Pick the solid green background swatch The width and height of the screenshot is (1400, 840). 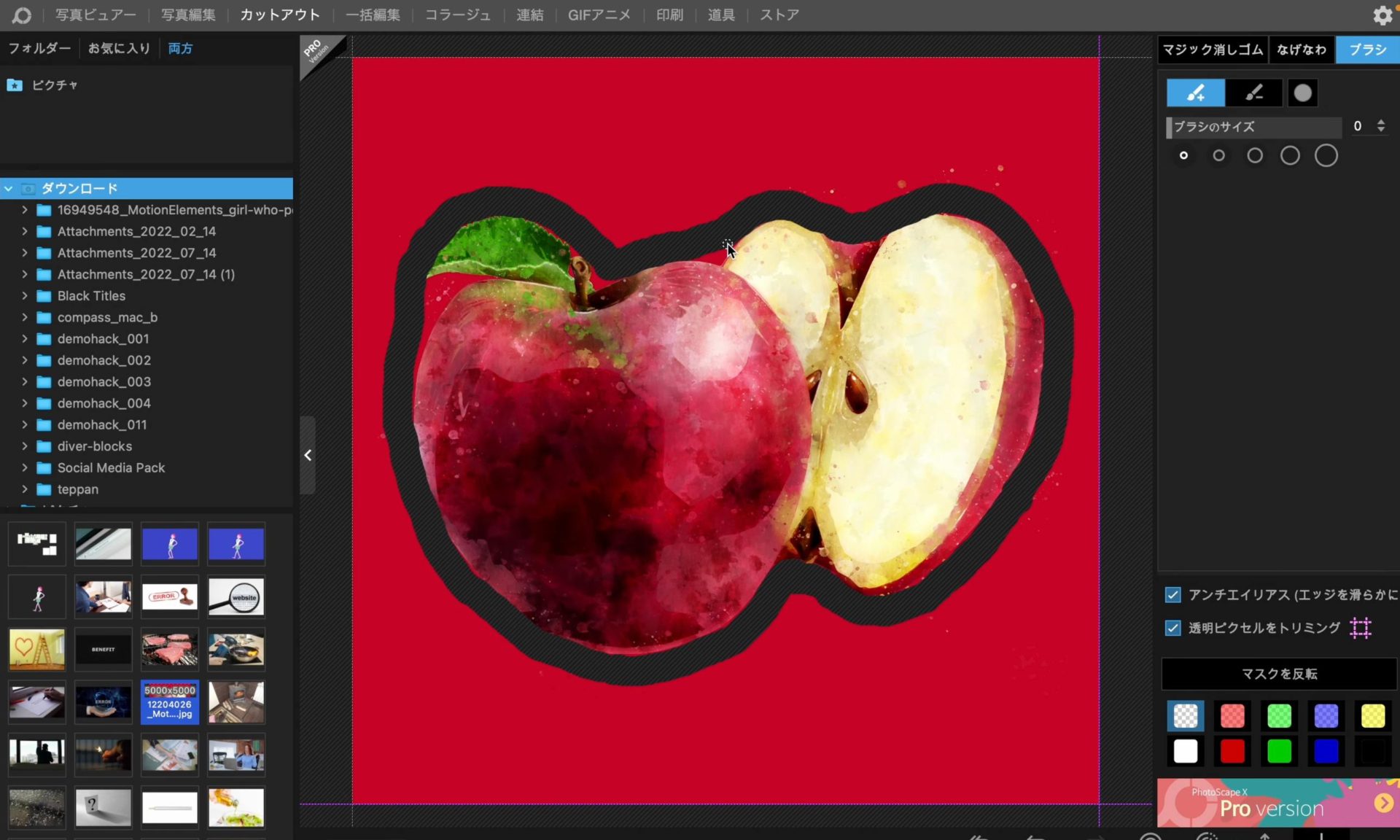click(x=1279, y=751)
